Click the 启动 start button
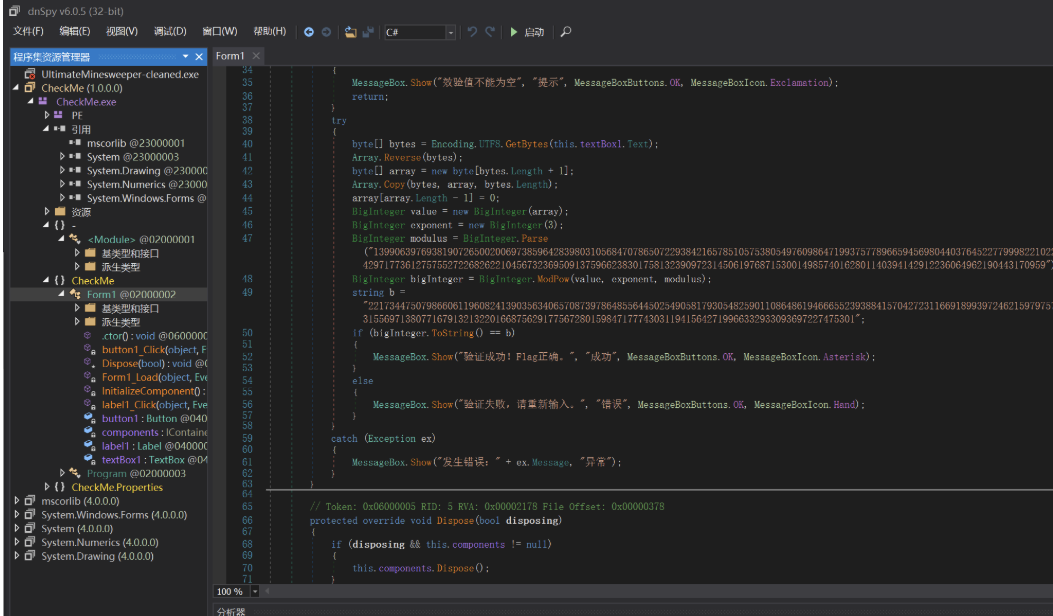 (x=527, y=32)
